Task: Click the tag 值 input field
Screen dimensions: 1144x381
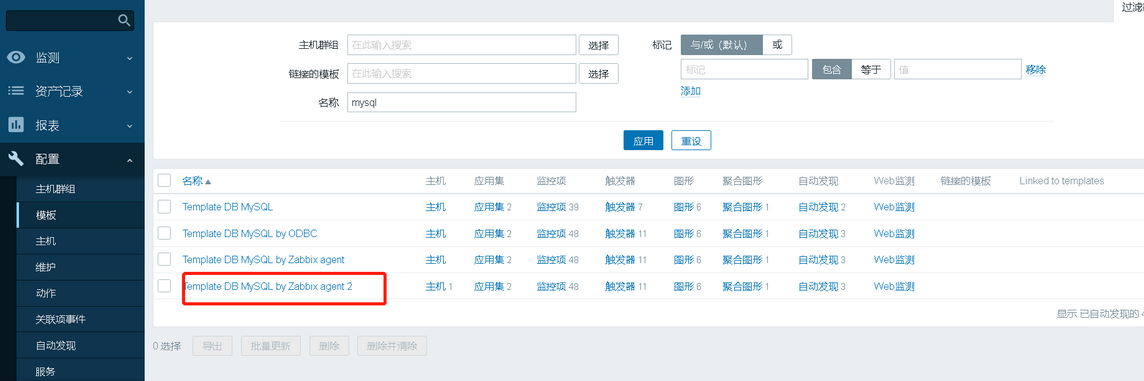Action: click(957, 69)
